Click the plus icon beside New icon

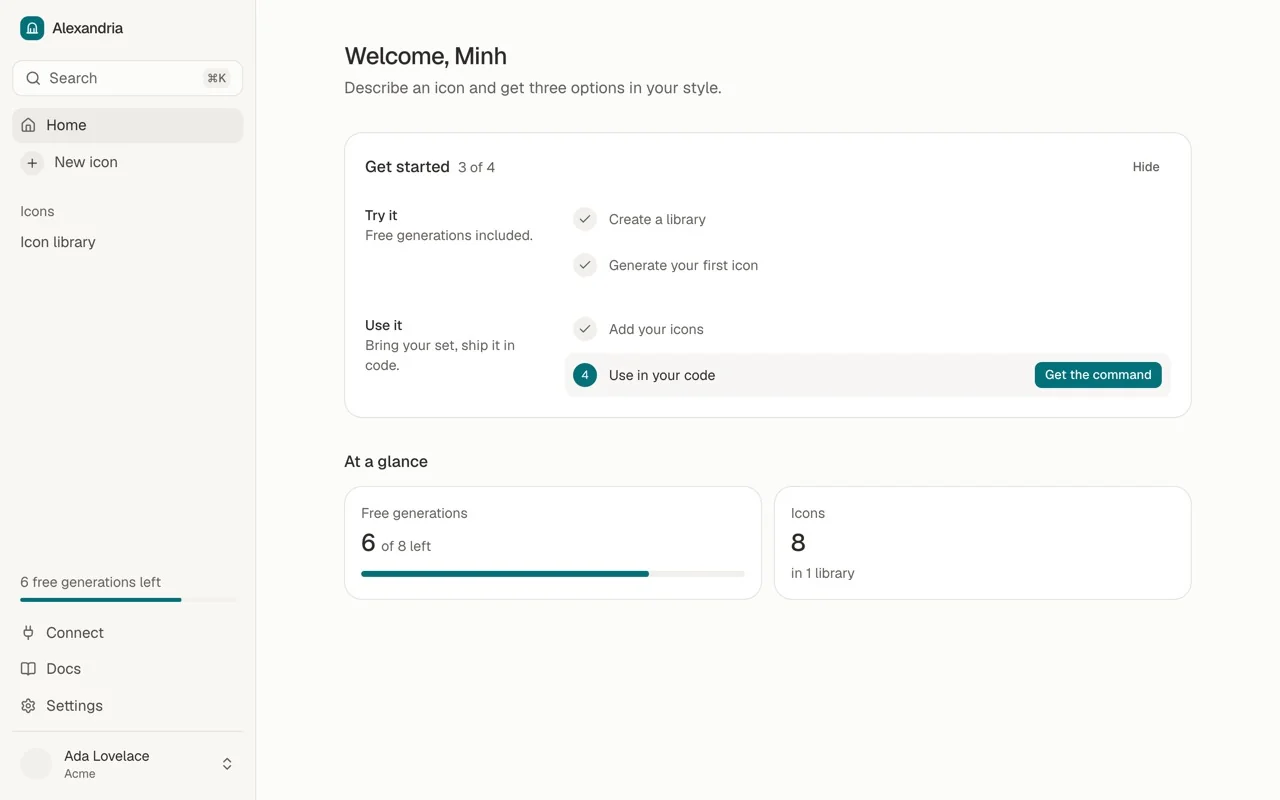click(32, 162)
